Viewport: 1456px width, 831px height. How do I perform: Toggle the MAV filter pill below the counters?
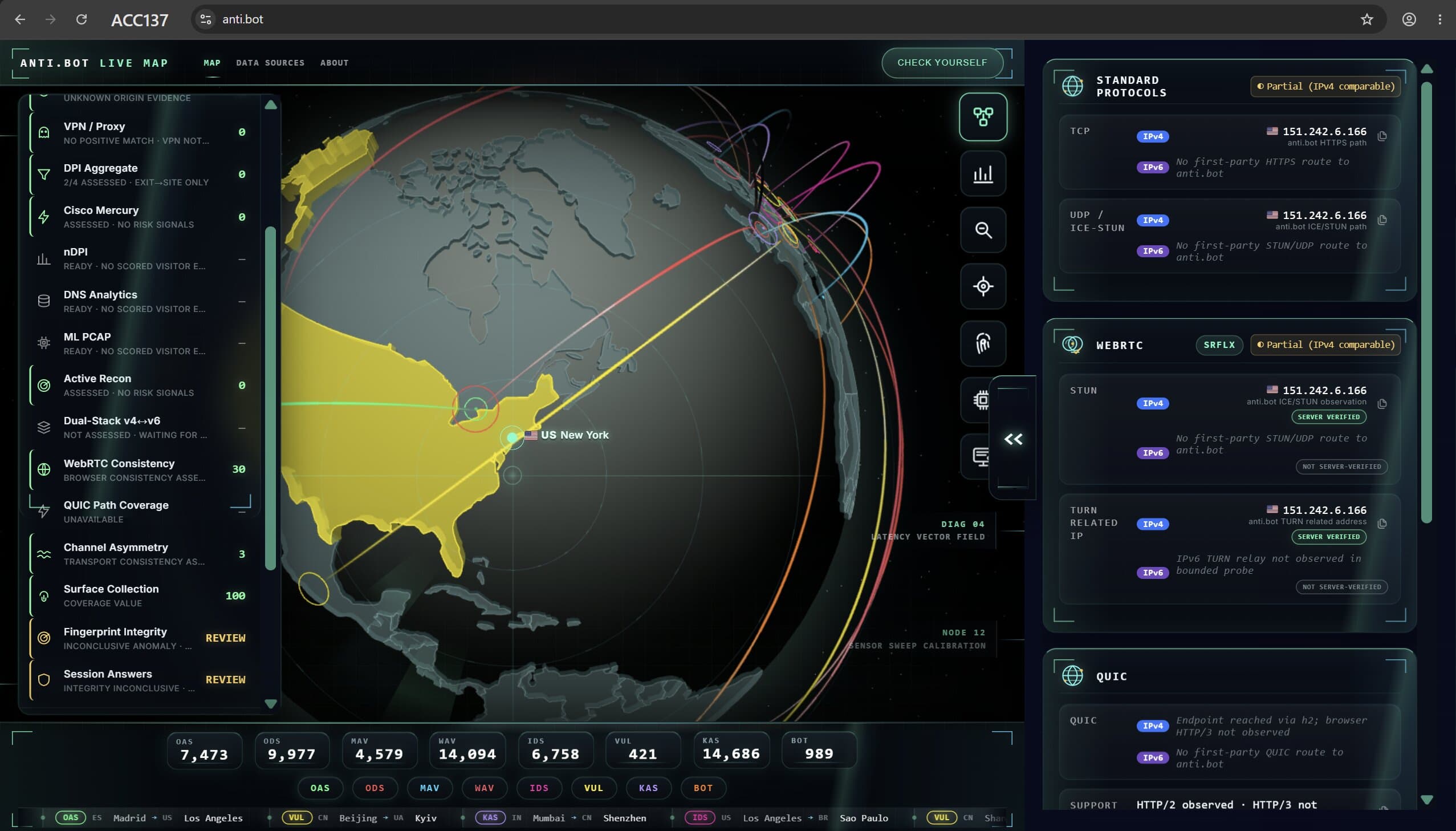tap(429, 788)
